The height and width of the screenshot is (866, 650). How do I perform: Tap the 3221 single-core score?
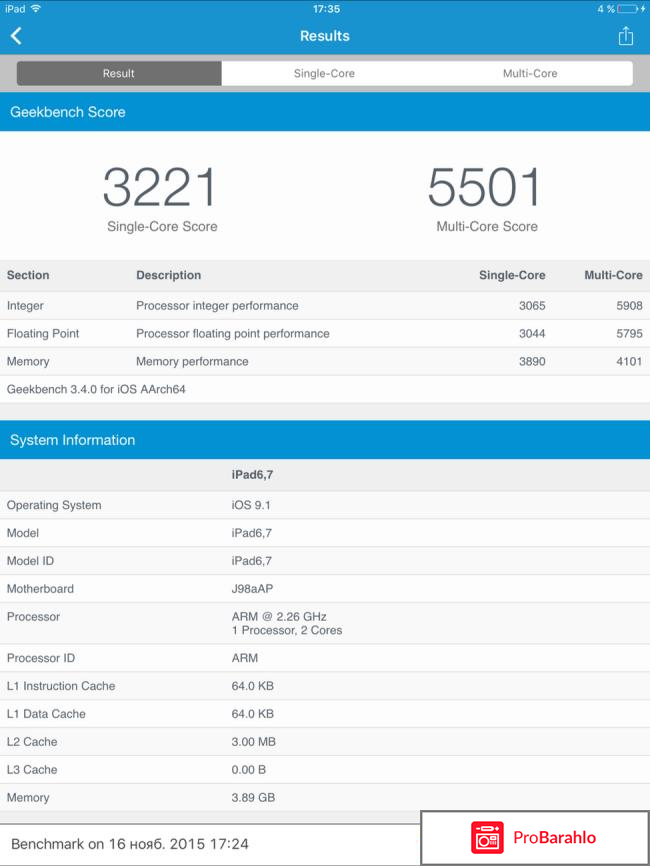(x=161, y=188)
